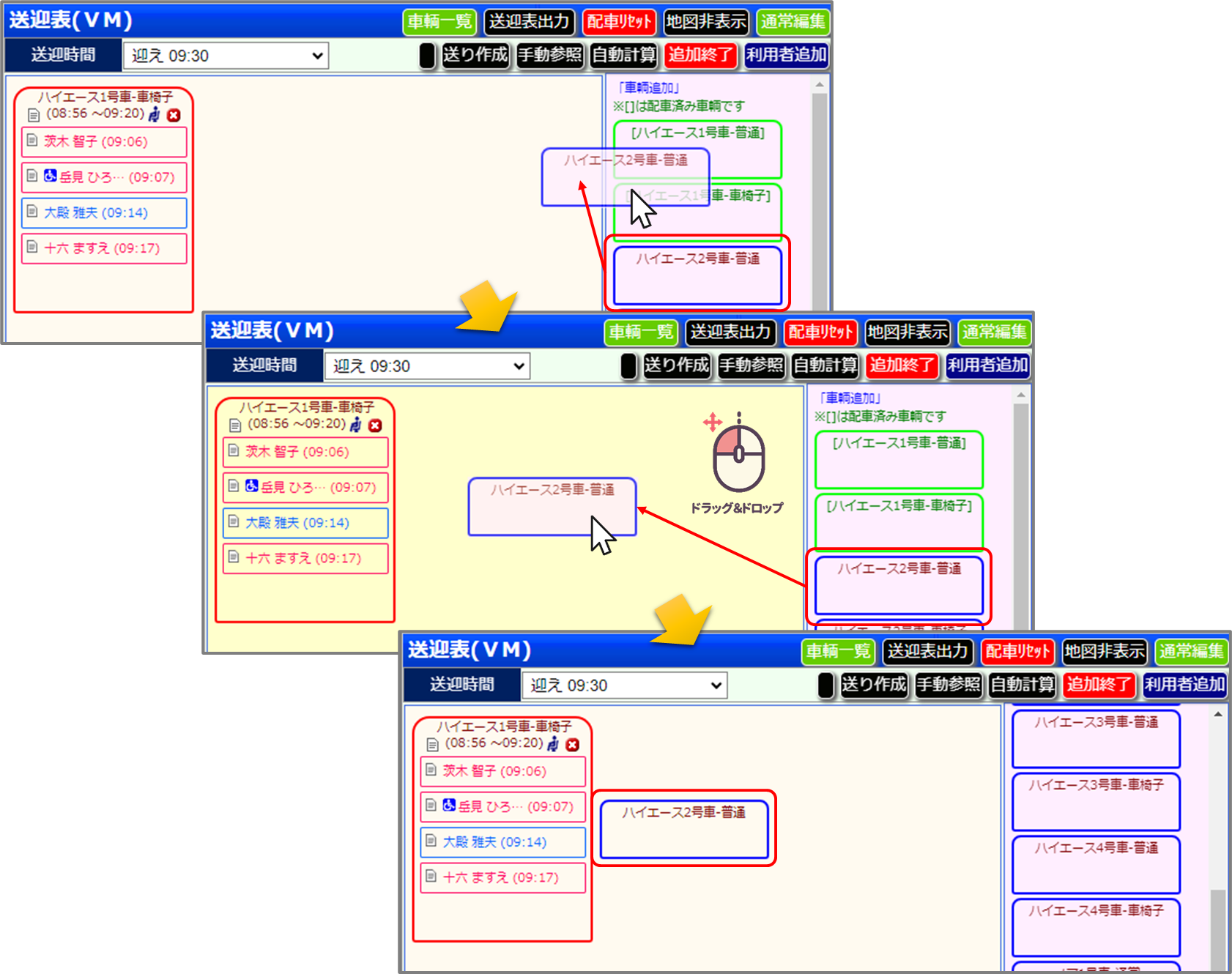Click the document icon on 茨木 智子 row in bottom screenshot

tap(431, 770)
